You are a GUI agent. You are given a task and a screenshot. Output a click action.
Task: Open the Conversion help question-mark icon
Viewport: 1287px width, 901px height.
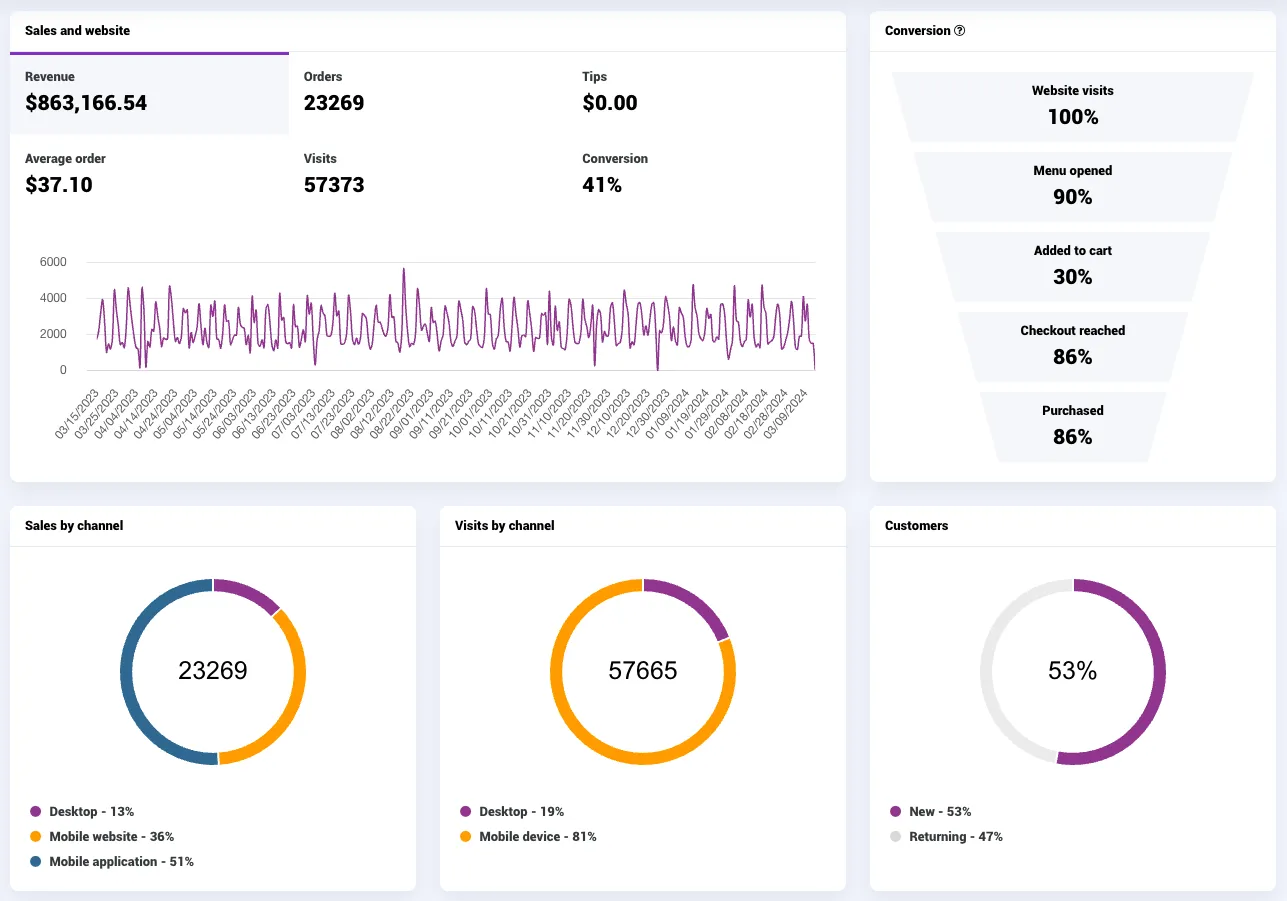pyautogui.click(x=960, y=31)
